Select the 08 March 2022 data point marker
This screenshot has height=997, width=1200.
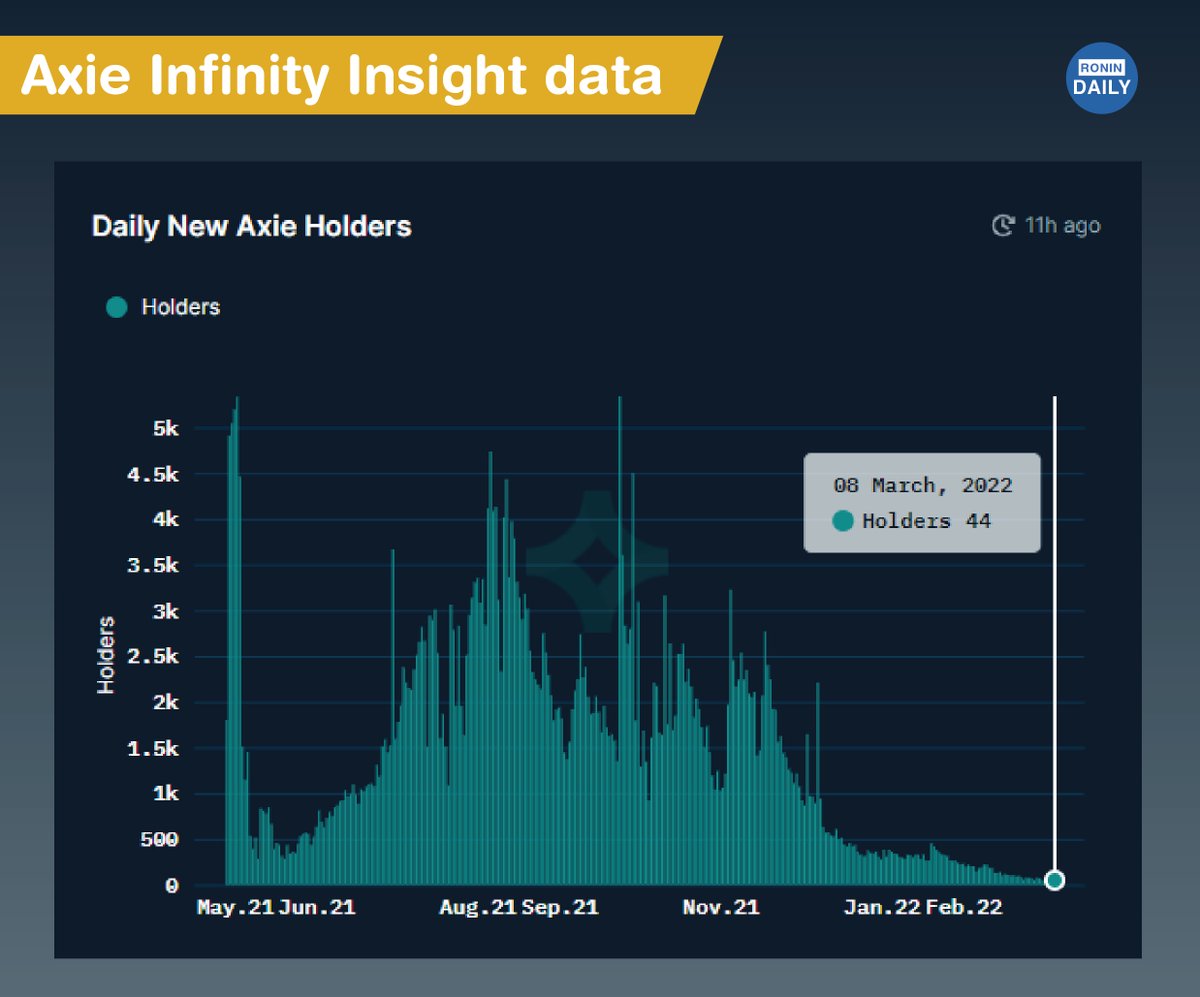(x=1054, y=880)
